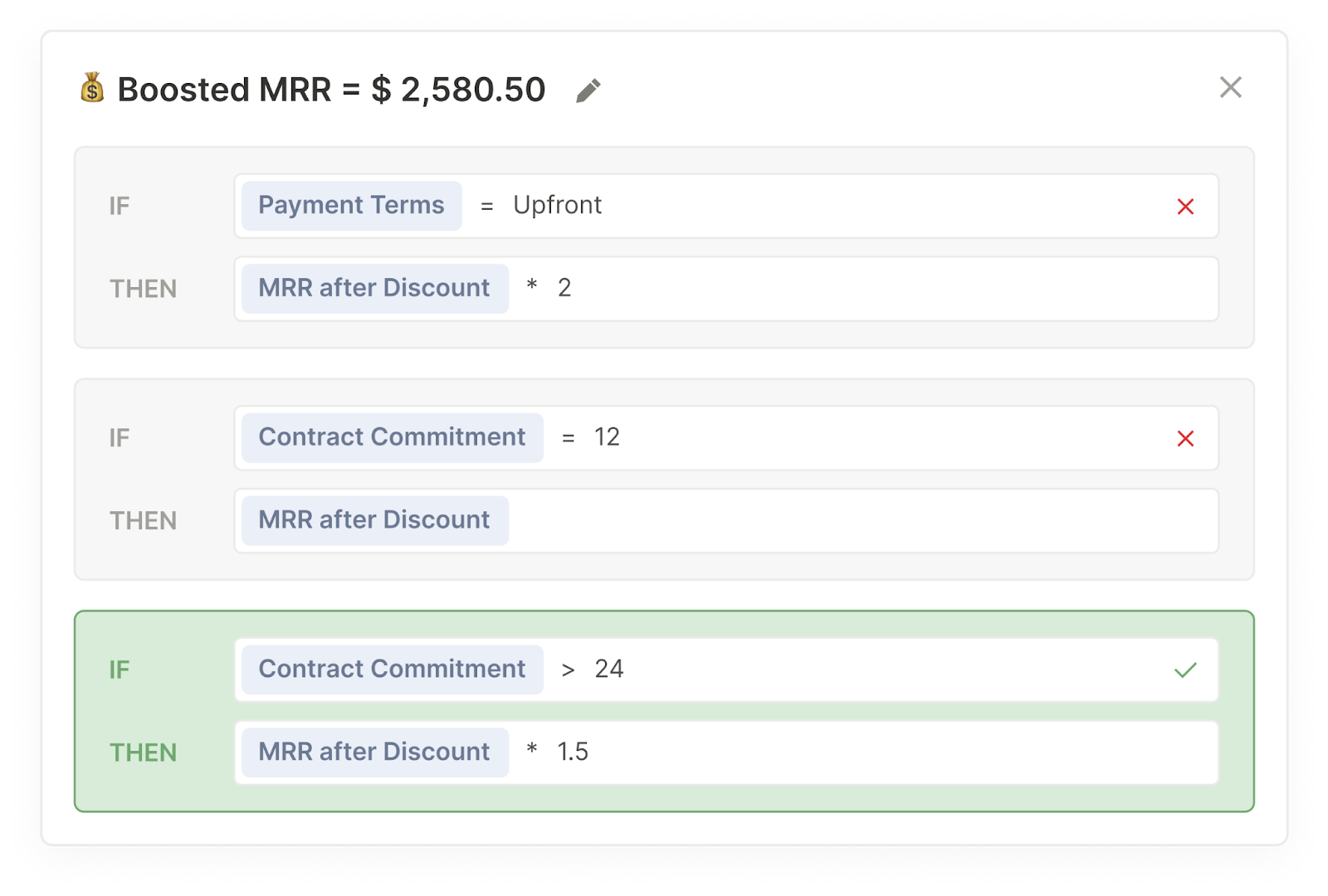1328x896 pixels.
Task: Click the red X on Contract Commitment = 12
Action: point(1185,438)
